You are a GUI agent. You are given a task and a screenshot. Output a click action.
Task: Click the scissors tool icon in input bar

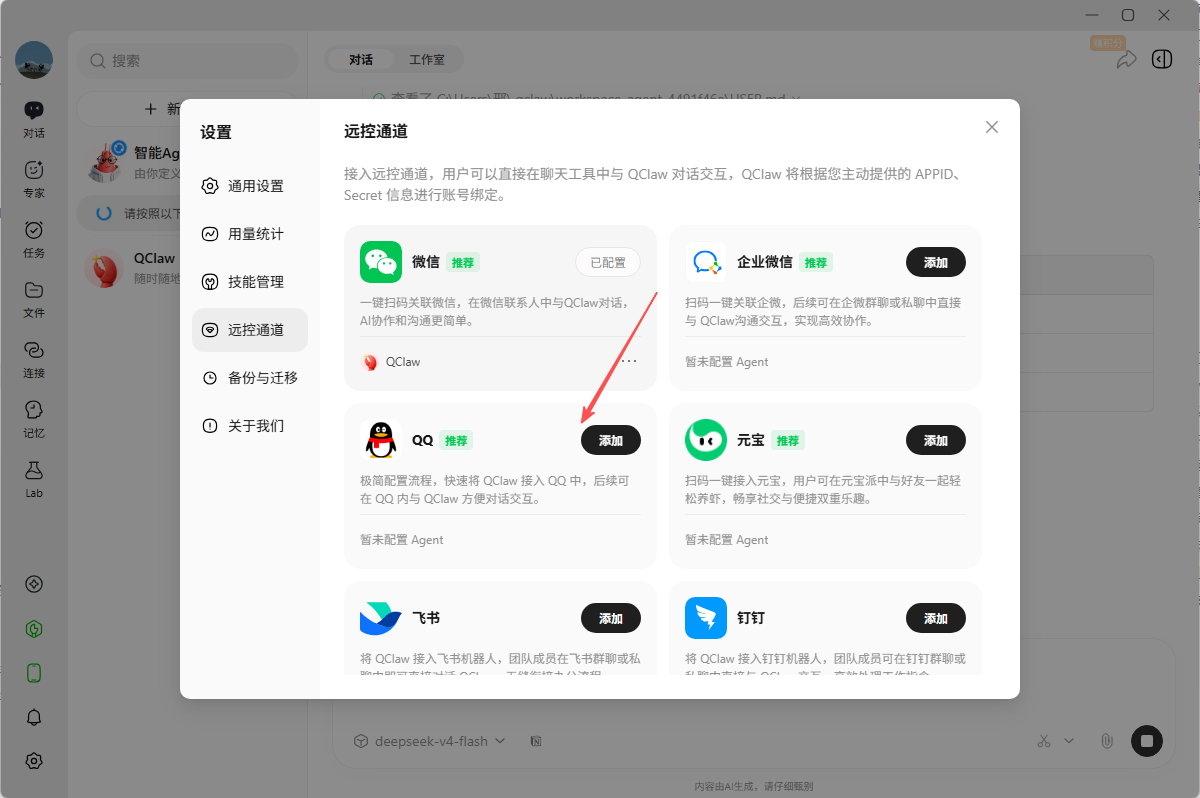tap(1044, 741)
